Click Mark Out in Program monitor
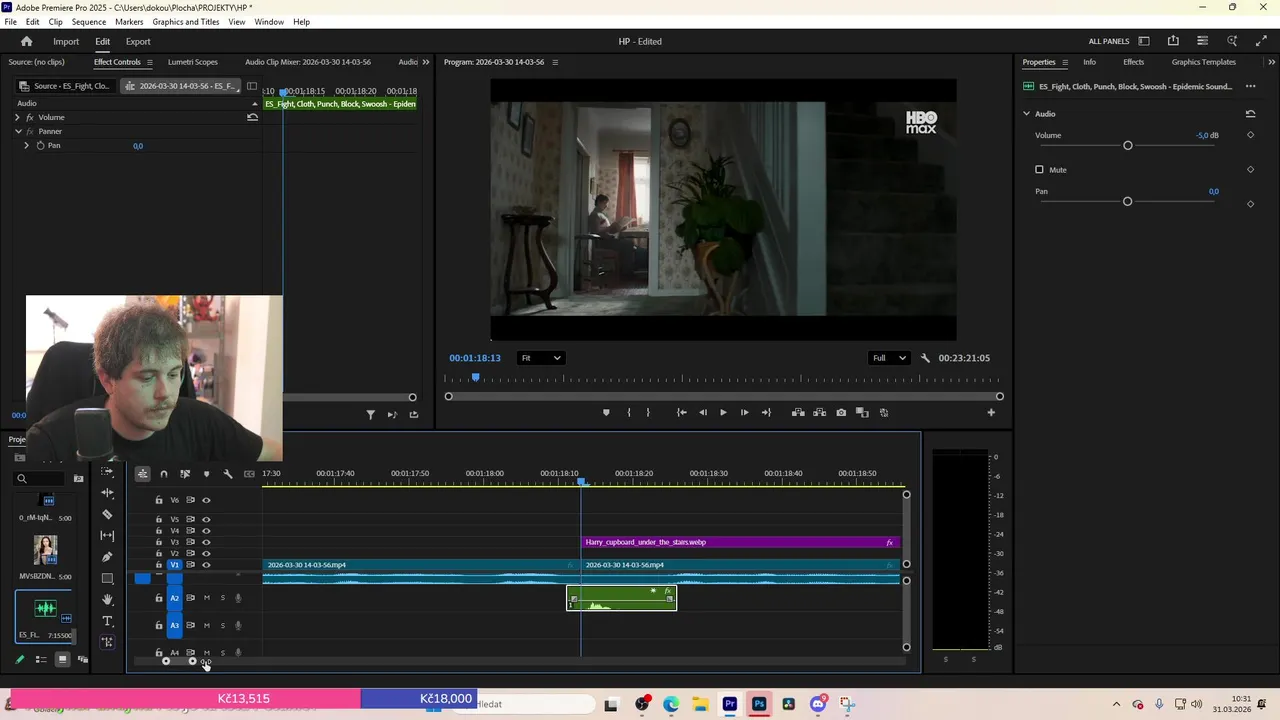 click(x=648, y=412)
